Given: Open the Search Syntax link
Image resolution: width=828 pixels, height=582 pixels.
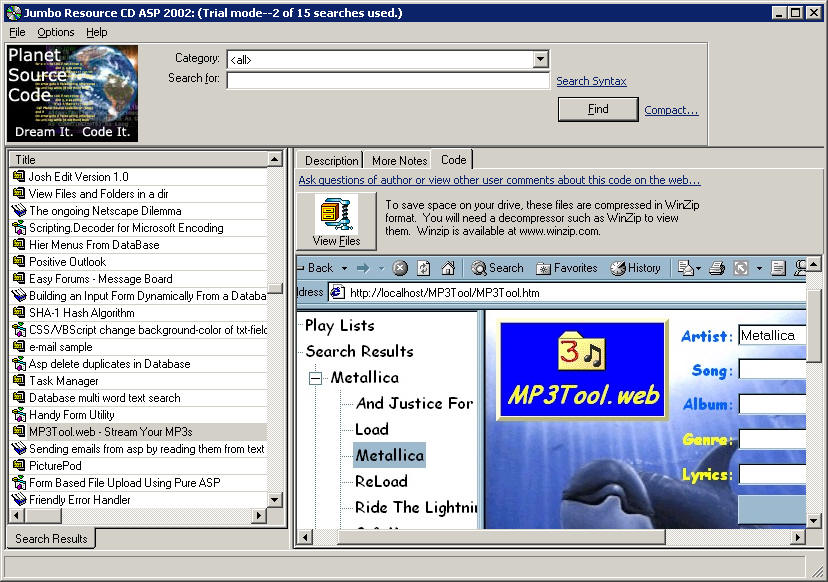Looking at the screenshot, I should (x=591, y=81).
